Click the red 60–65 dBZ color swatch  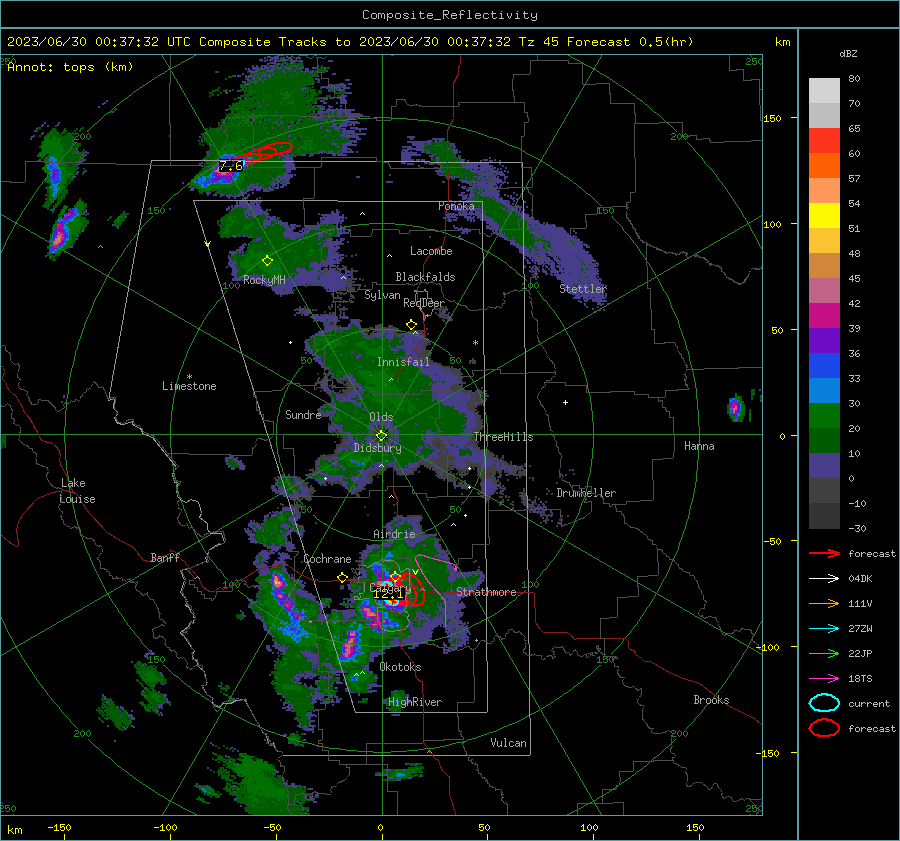point(824,141)
